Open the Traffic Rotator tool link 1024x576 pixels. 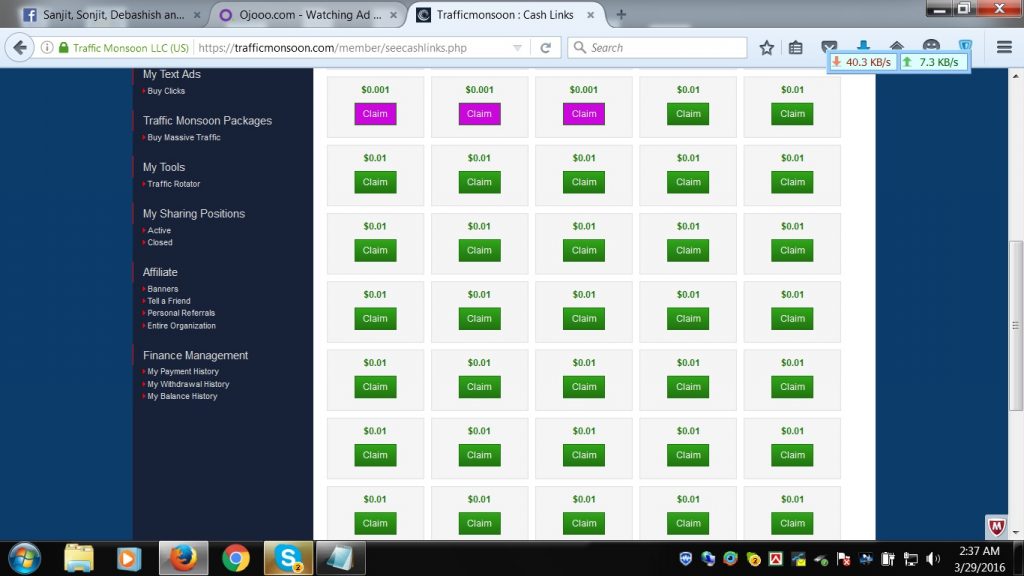pyautogui.click(x=174, y=184)
